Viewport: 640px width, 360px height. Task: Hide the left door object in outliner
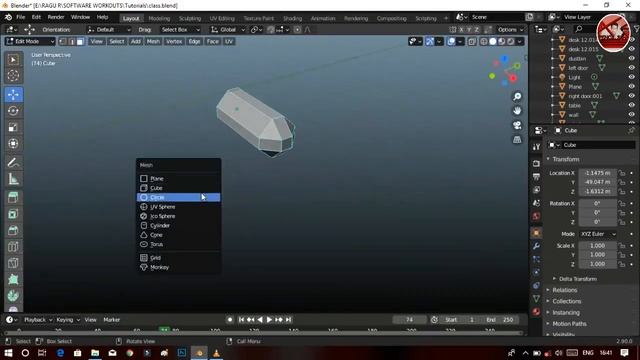click(x=631, y=68)
